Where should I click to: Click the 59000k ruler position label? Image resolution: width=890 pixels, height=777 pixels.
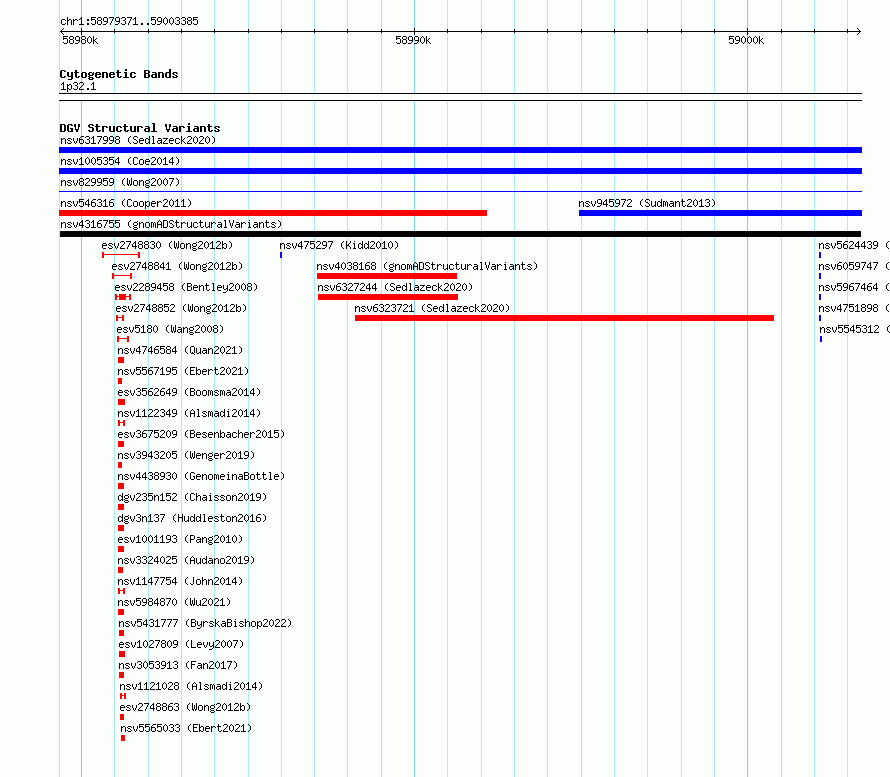[x=746, y=40]
